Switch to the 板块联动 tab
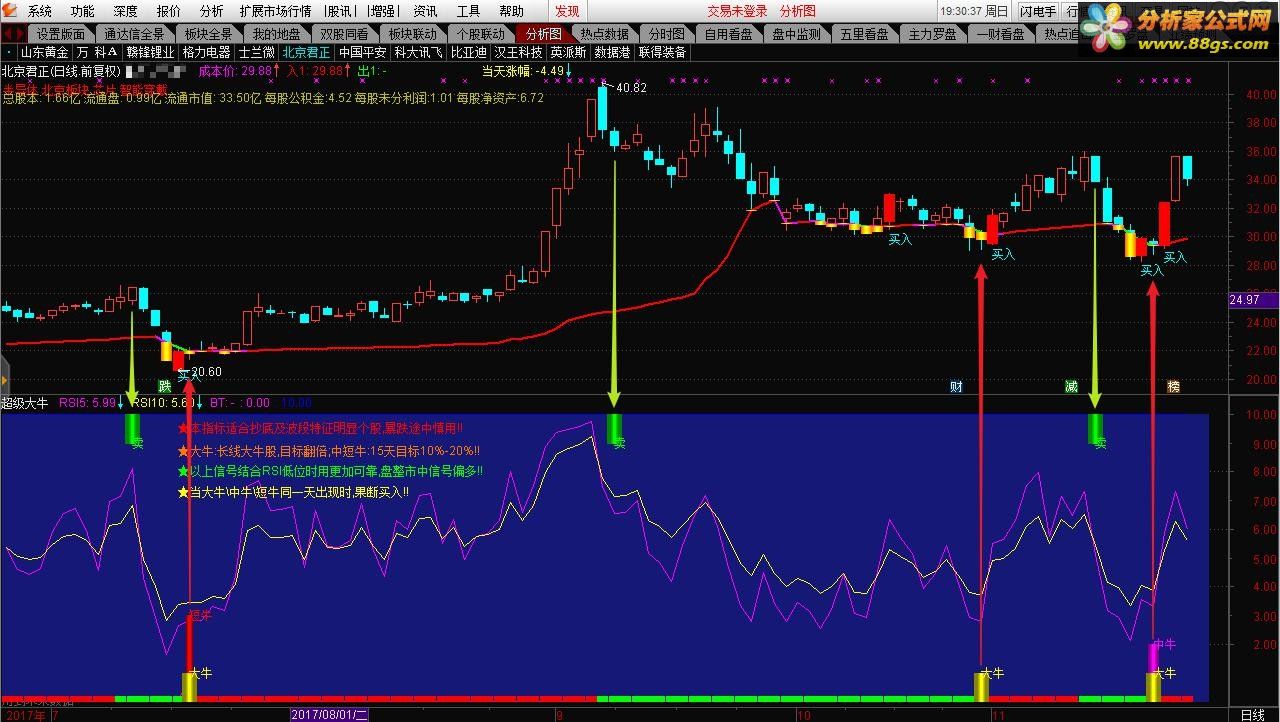1280x722 pixels. coord(412,34)
